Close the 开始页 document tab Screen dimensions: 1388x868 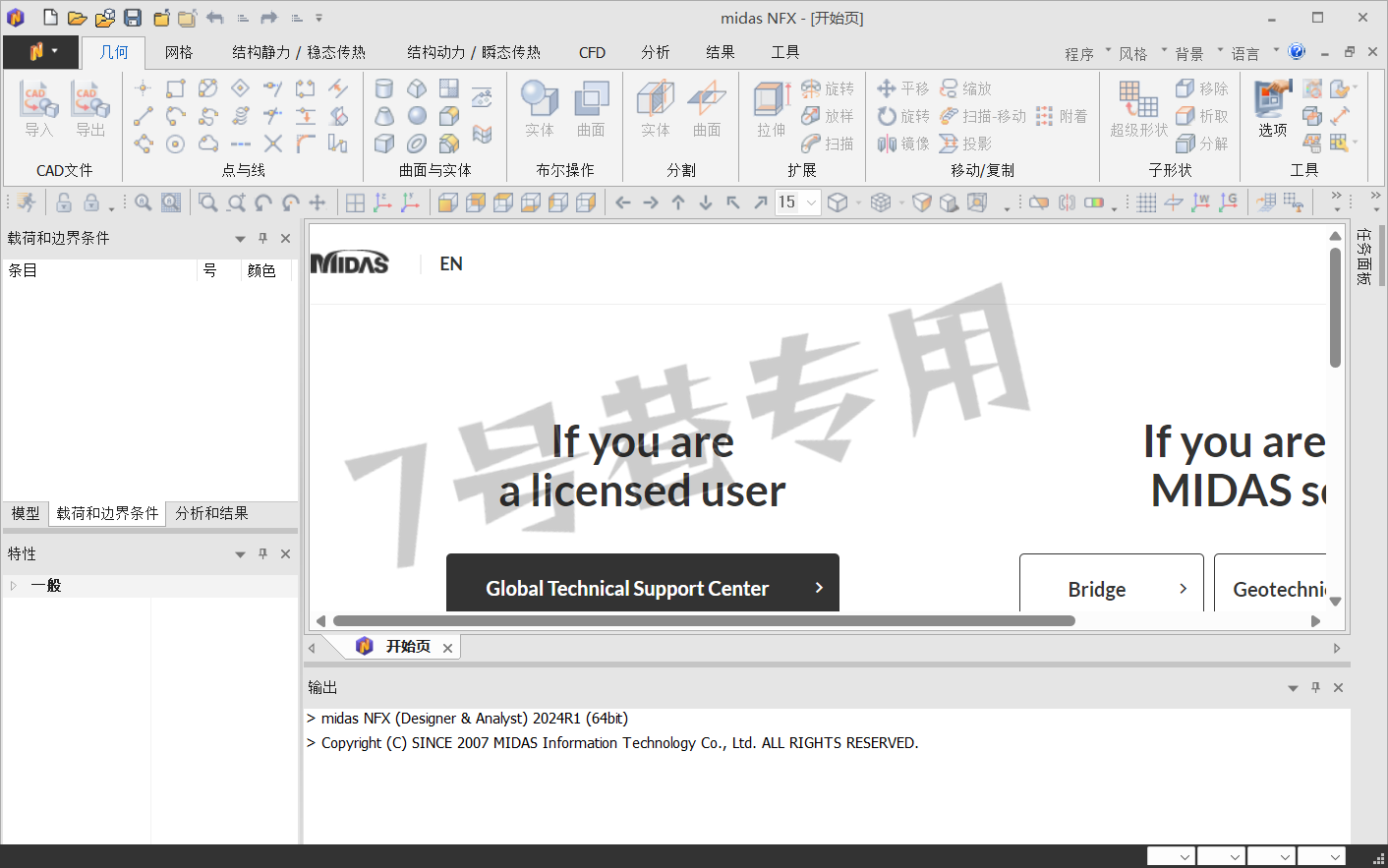point(447,648)
